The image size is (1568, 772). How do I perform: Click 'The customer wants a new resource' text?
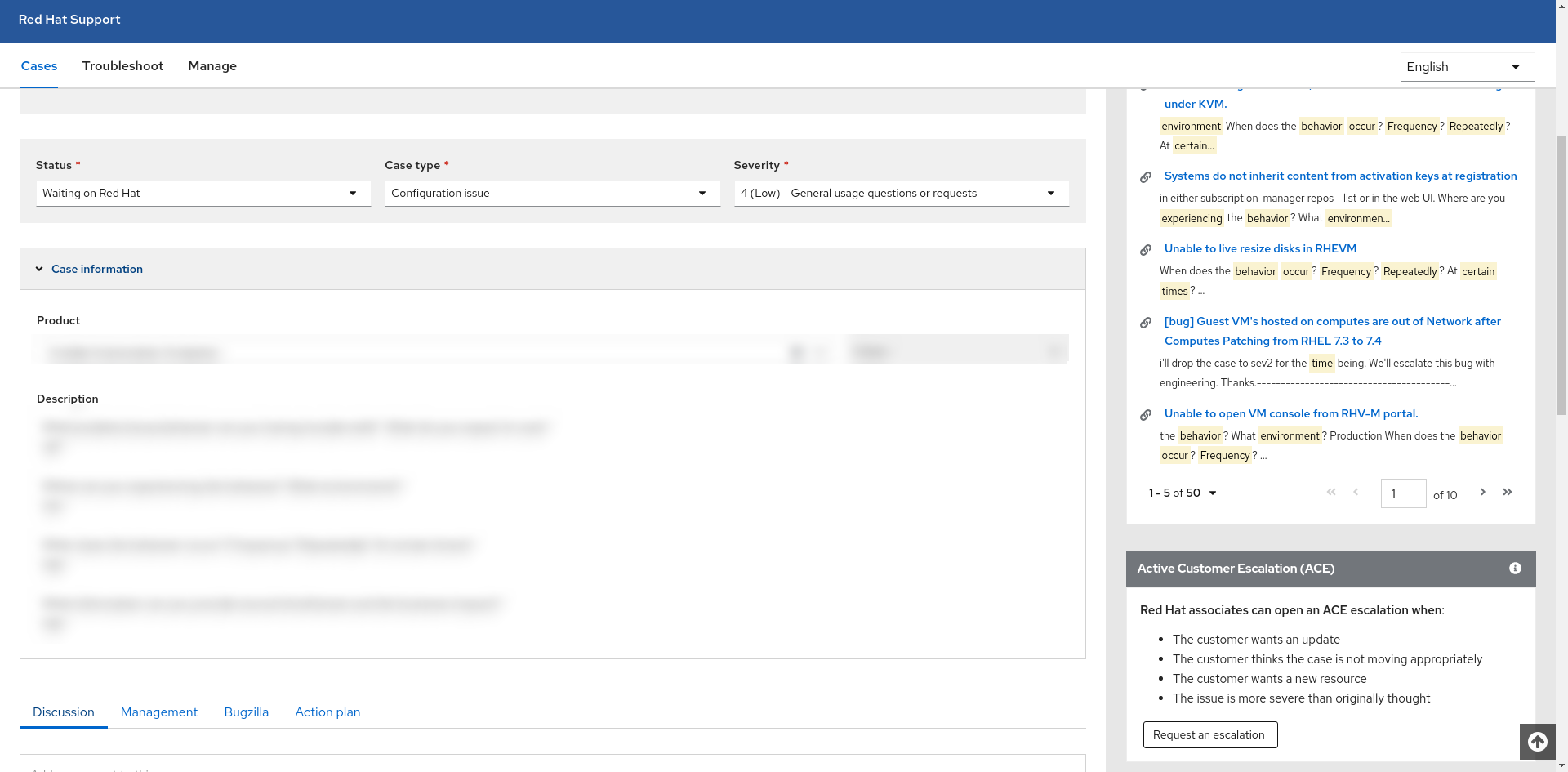point(1269,679)
